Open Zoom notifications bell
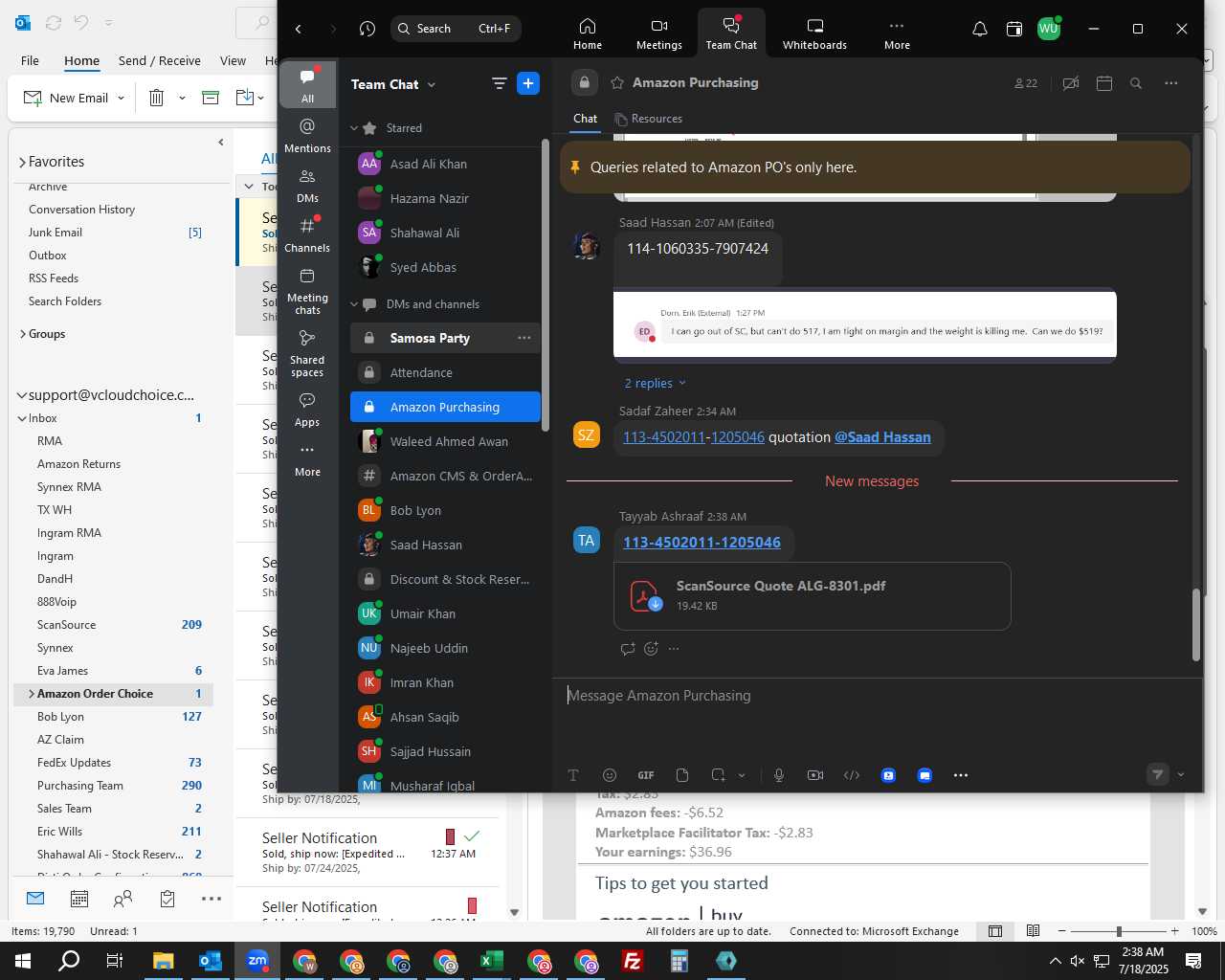The image size is (1225, 980). click(x=980, y=29)
